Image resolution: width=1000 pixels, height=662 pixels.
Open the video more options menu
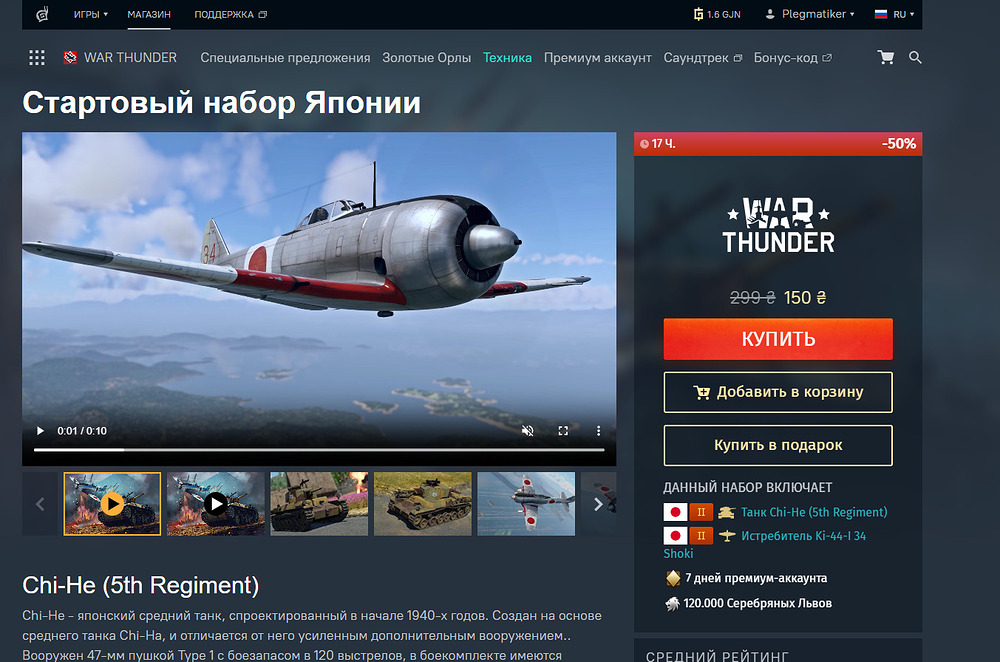tap(598, 431)
